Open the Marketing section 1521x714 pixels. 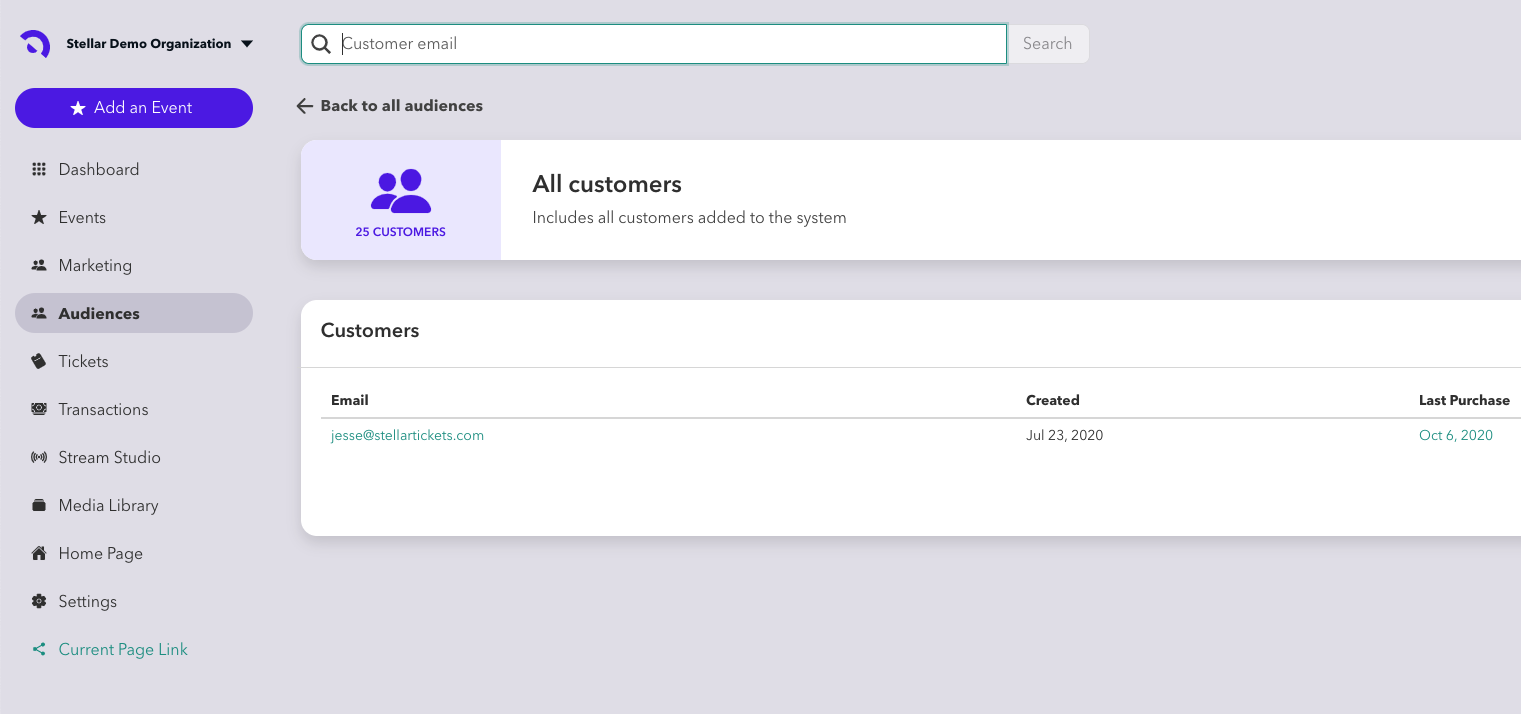point(134,265)
